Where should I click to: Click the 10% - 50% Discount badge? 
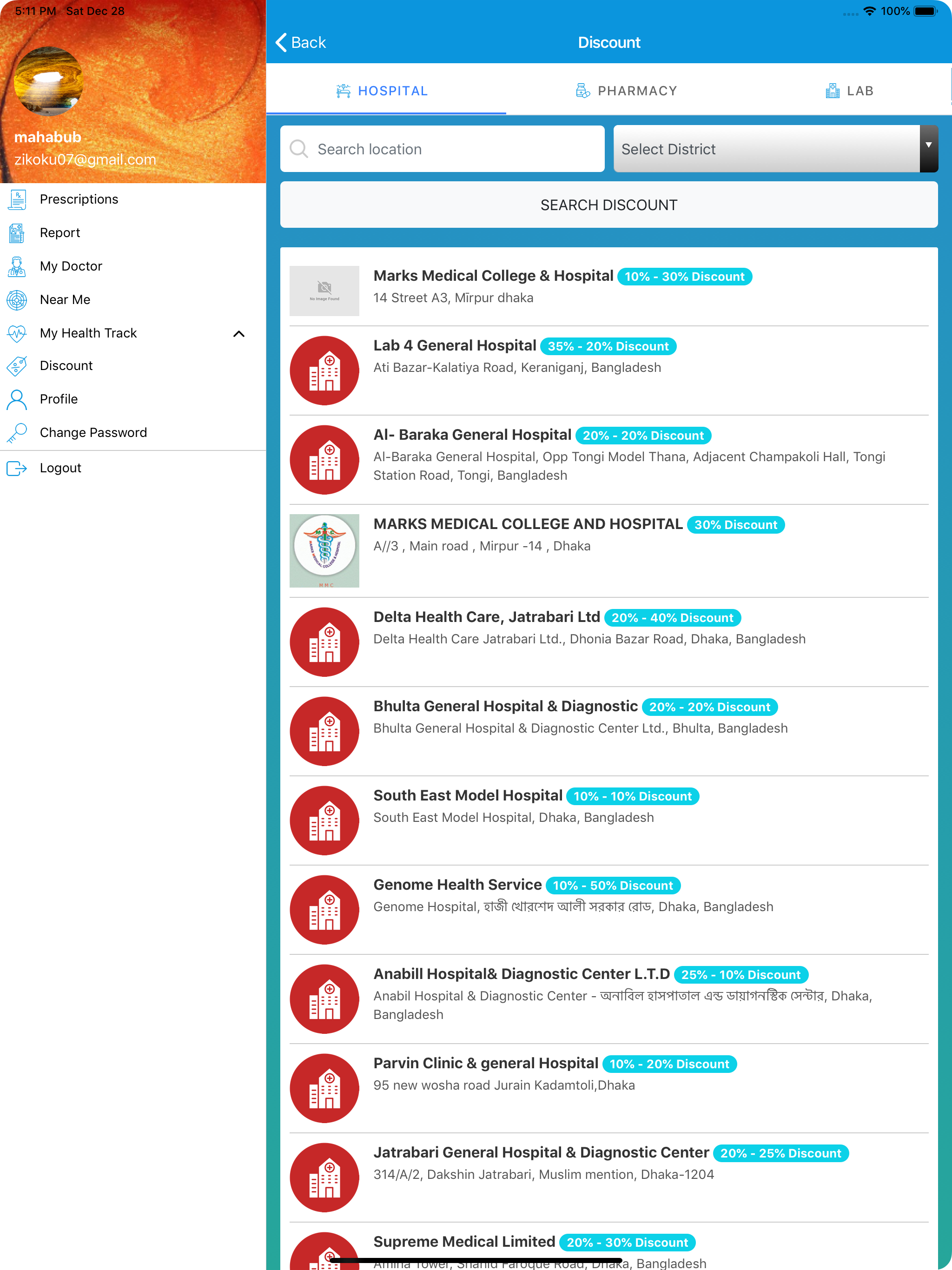coord(613,885)
